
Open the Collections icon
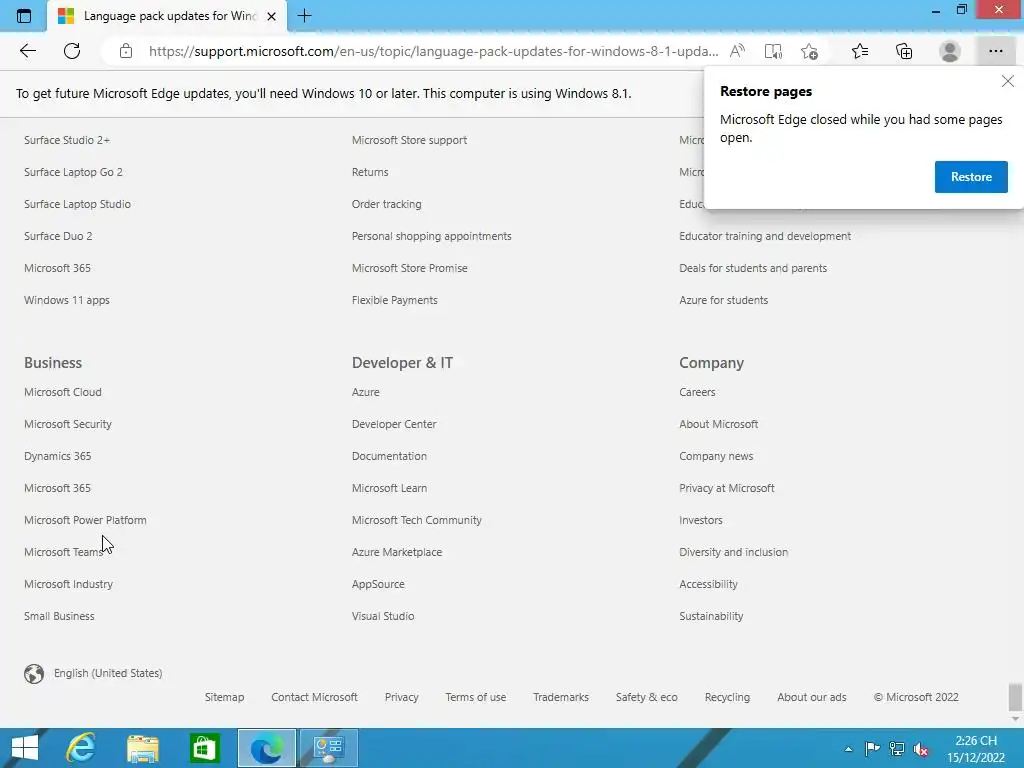point(904,51)
